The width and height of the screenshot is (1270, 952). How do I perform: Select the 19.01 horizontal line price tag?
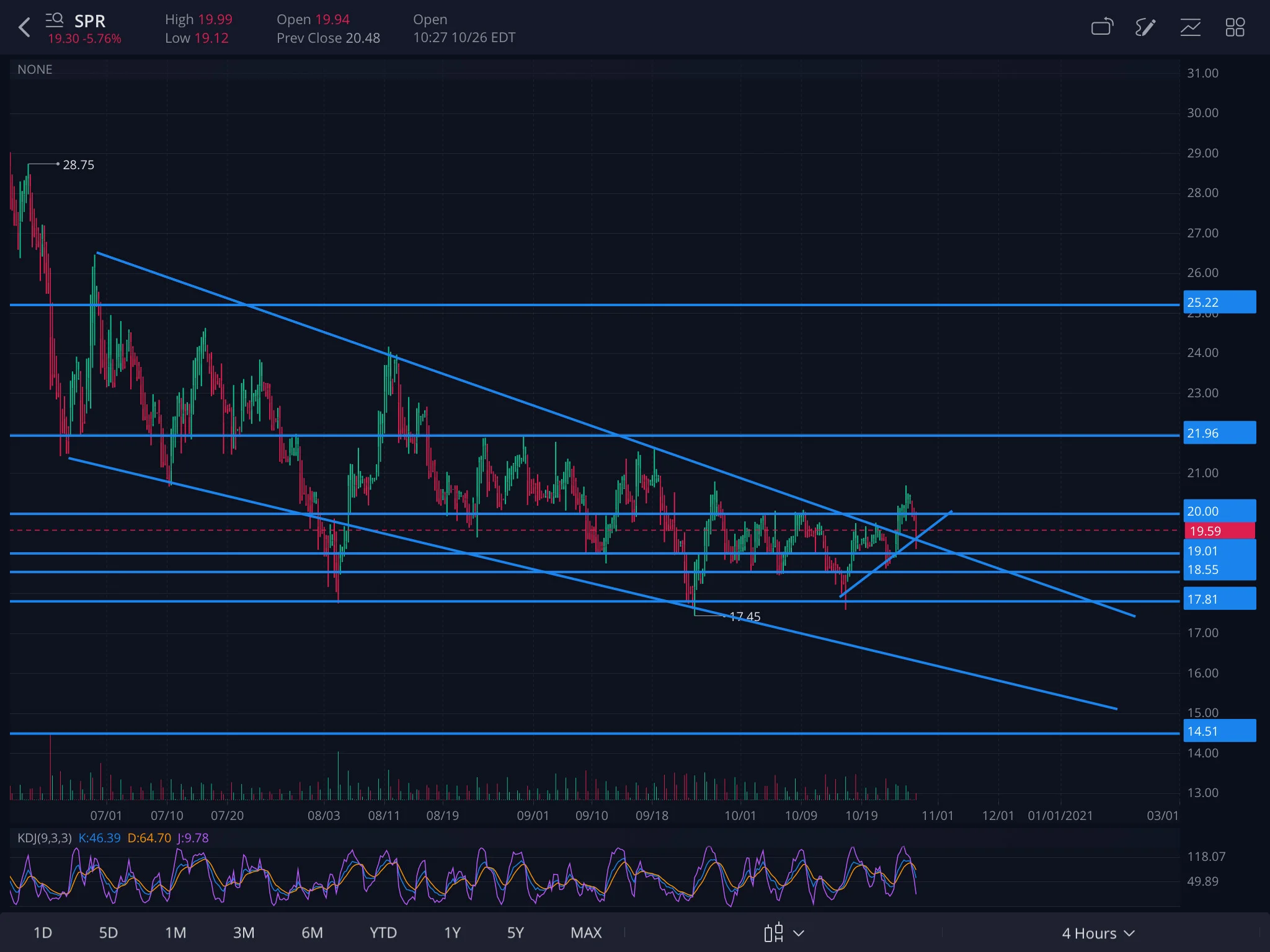pos(1219,551)
